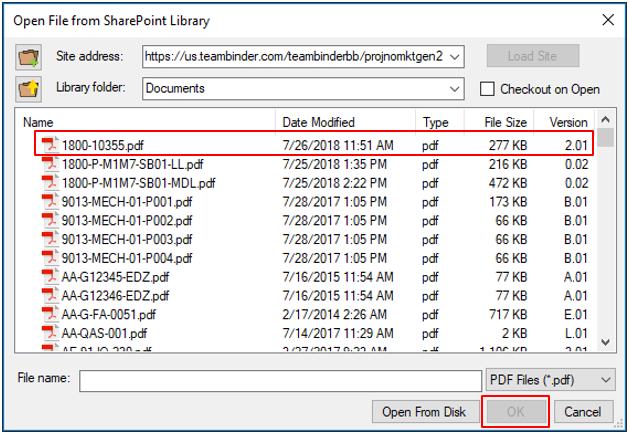Viewport: 630px width, 435px height.
Task: Enable Checkout on Open checkbox
Action: coord(487,89)
